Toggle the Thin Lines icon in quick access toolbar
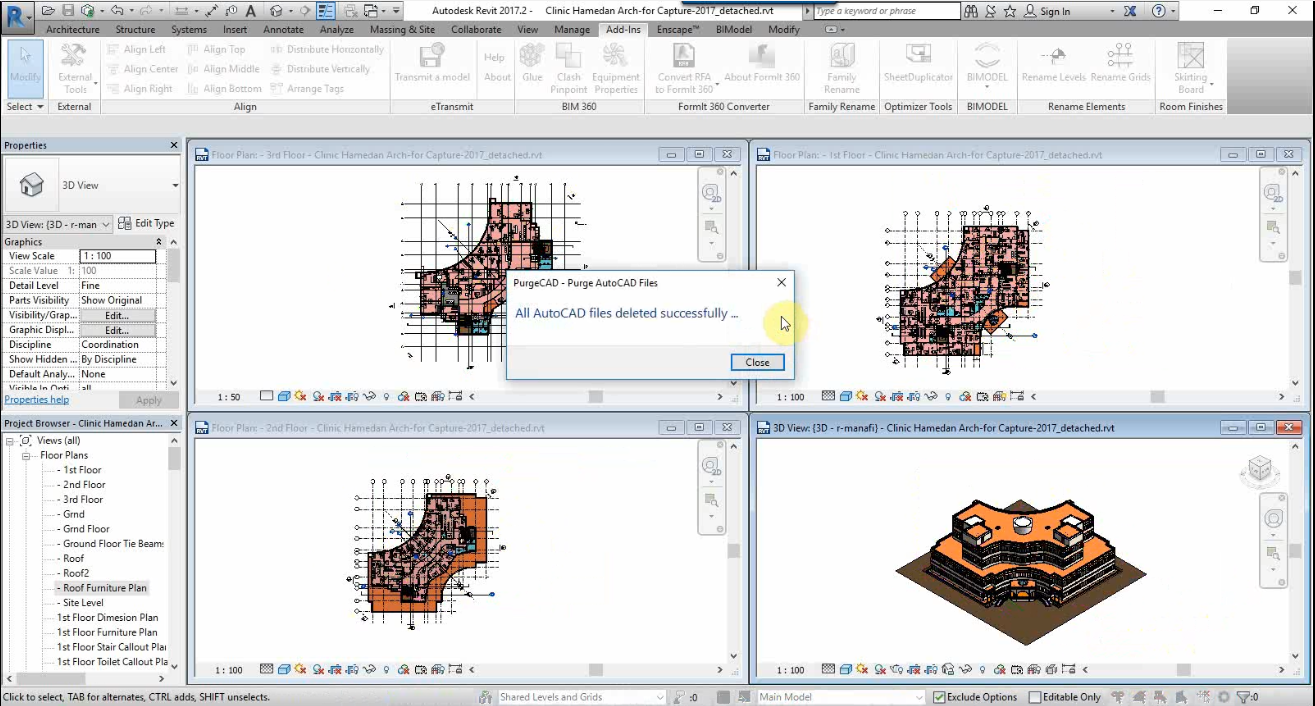 coord(326,11)
